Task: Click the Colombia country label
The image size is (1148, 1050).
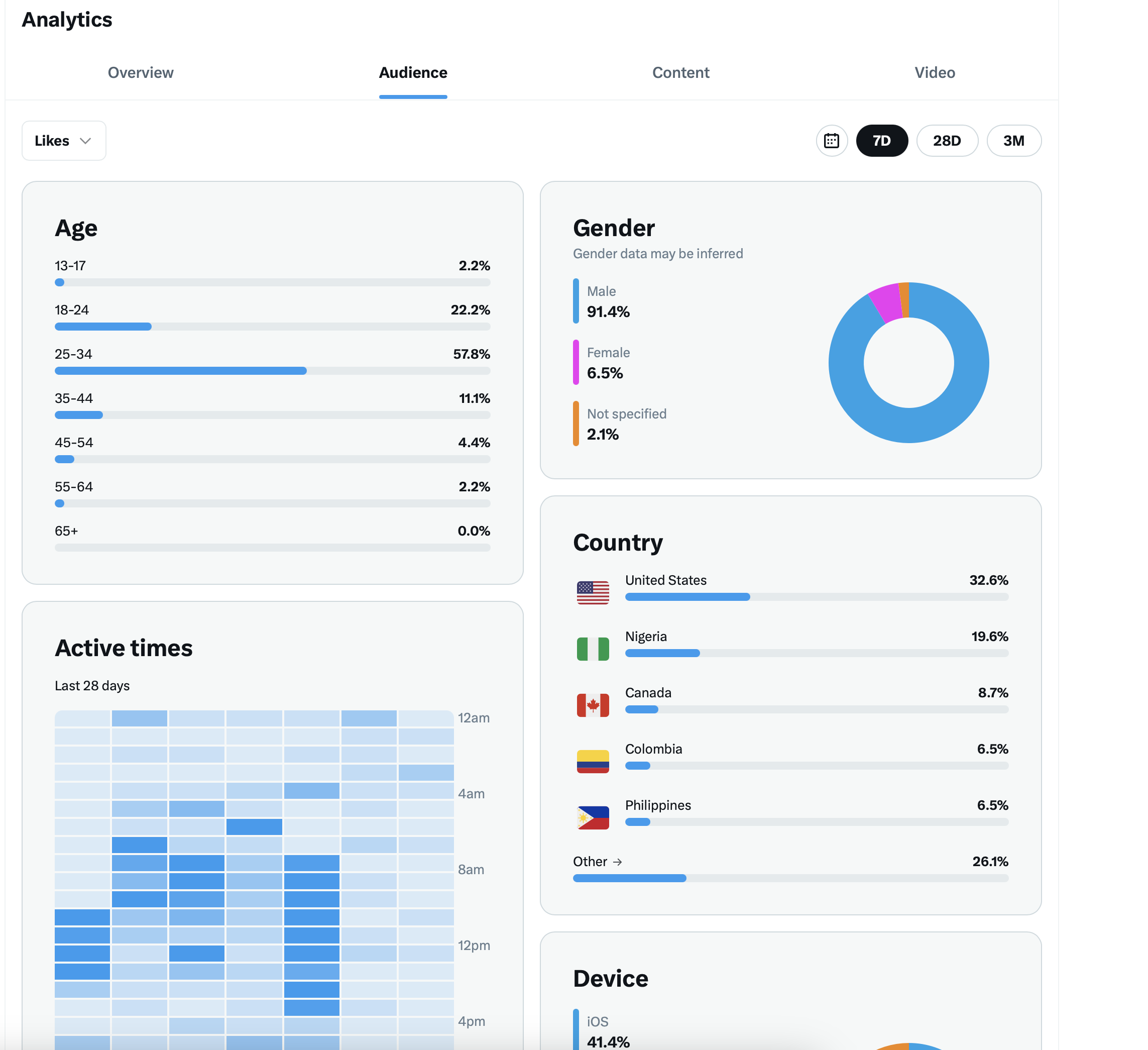Action: (x=654, y=749)
